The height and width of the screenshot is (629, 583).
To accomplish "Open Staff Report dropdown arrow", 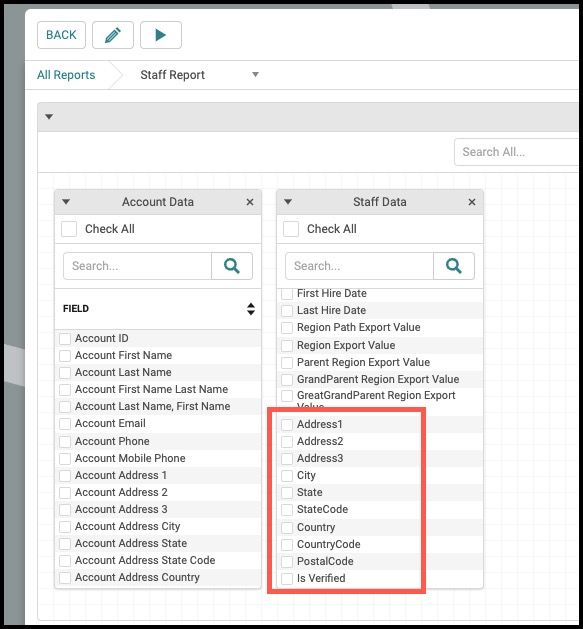I will [255, 75].
